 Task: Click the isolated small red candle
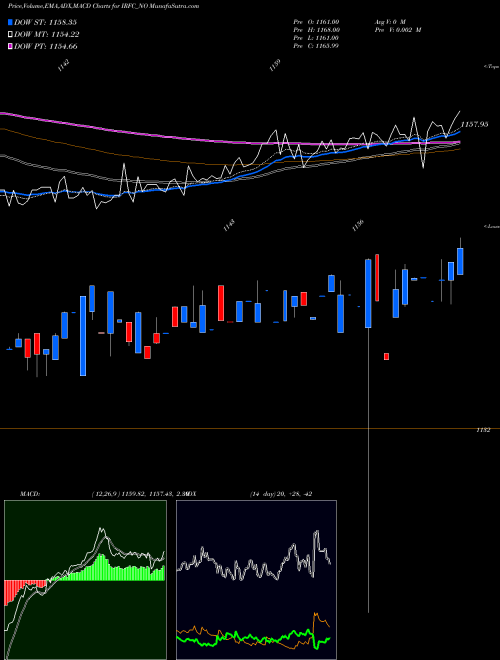pos(386,357)
